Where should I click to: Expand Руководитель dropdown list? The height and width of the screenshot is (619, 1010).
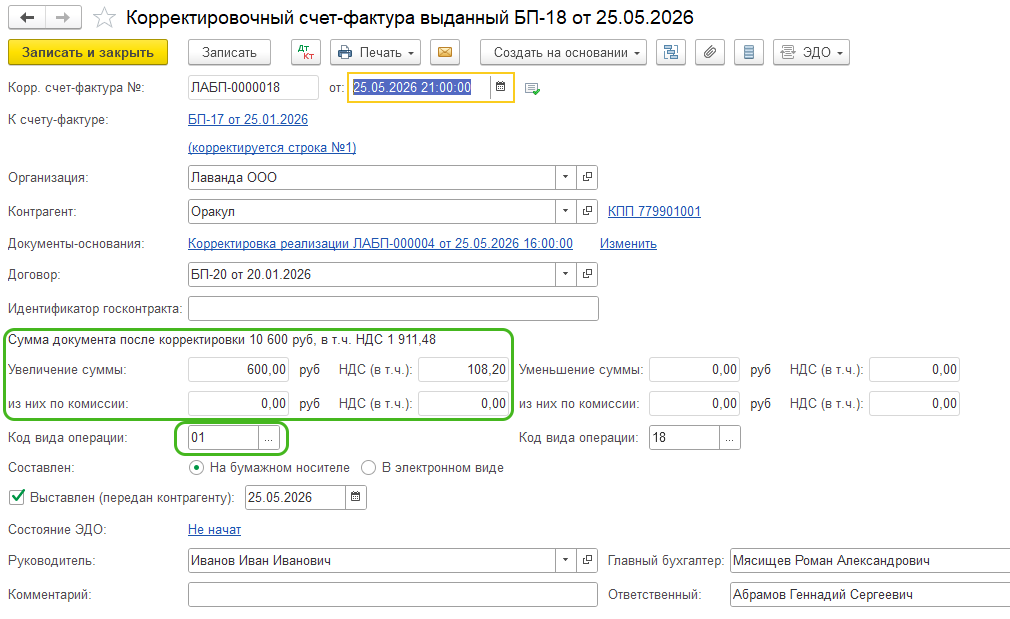[566, 560]
